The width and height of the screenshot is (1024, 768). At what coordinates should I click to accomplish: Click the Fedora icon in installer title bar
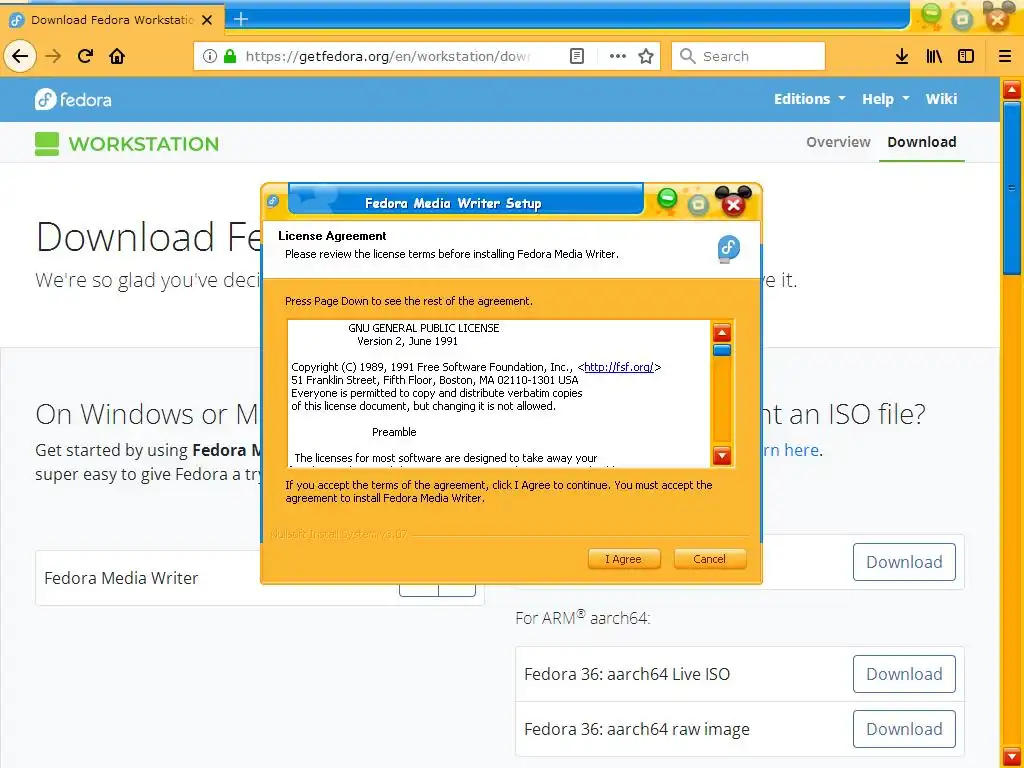pos(273,201)
